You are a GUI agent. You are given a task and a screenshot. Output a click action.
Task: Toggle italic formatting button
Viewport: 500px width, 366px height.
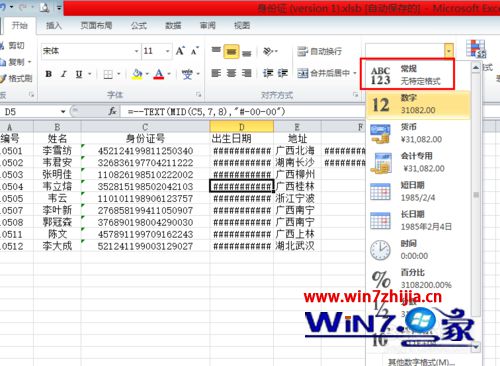(x=63, y=74)
